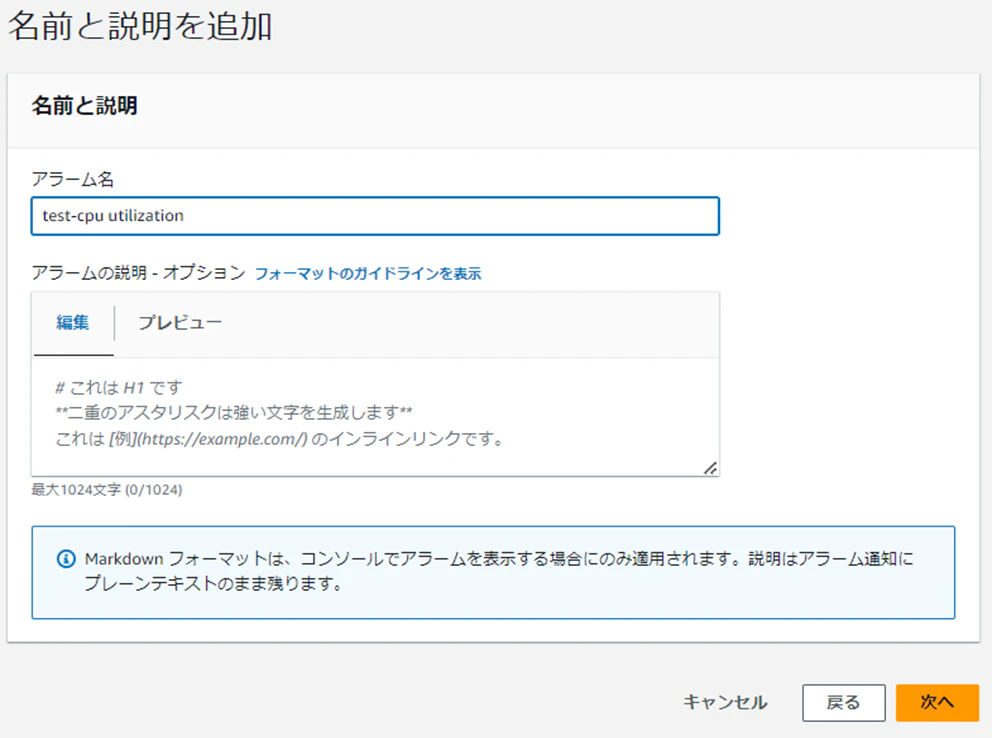992x738 pixels.
Task: Switch to the プレビュー tab
Action: 180,323
